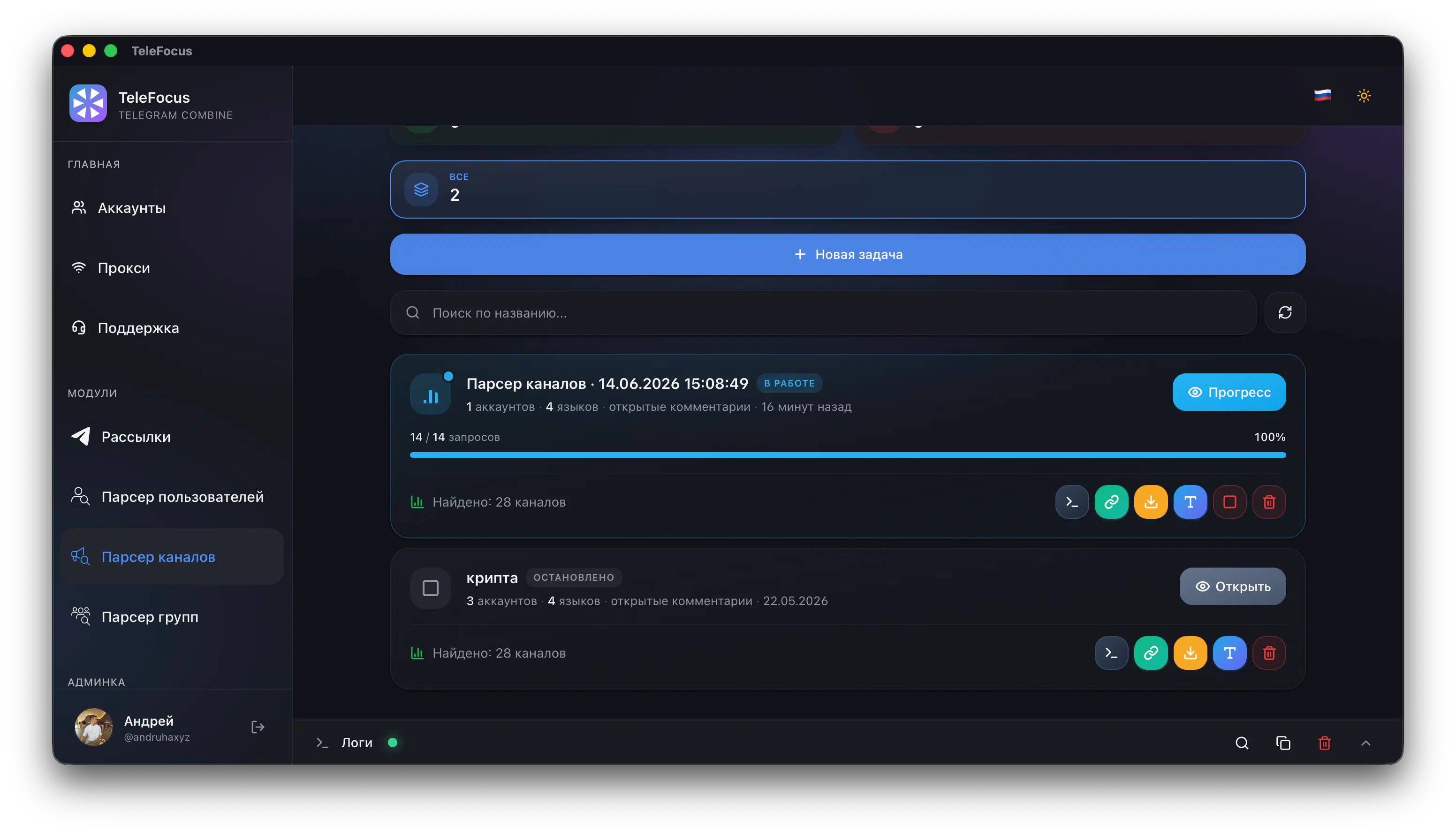Clear logs with red trash icon
This screenshot has height=834, width=1456.
point(1324,743)
